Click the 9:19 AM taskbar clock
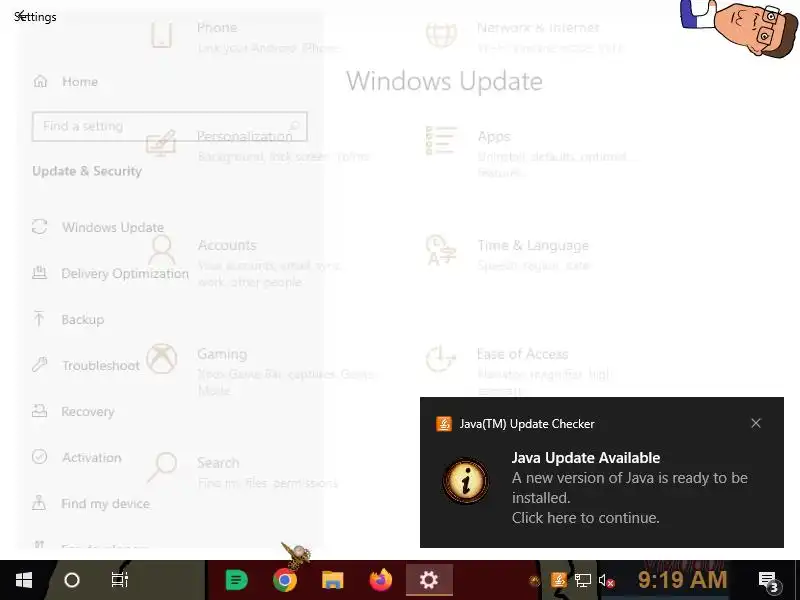 [682, 580]
